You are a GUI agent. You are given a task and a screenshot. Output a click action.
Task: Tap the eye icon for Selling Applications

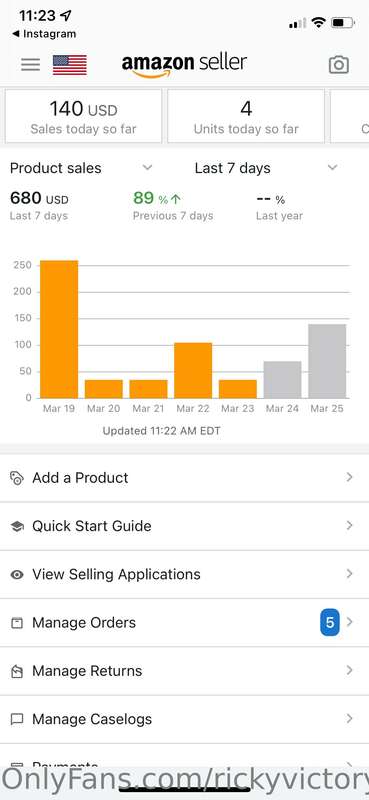pyautogui.click(x=17, y=574)
